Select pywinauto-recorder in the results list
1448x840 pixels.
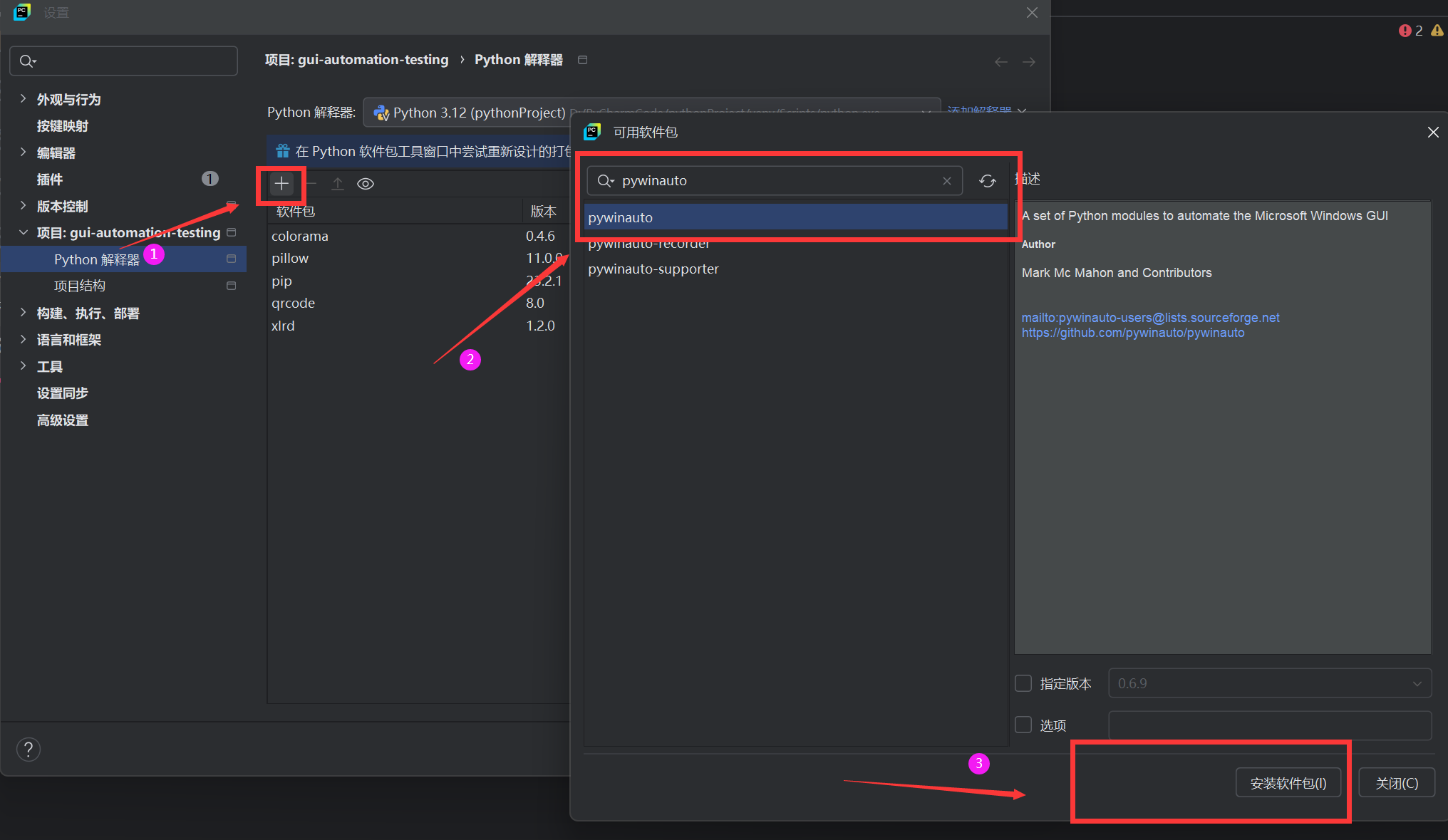tap(796, 243)
